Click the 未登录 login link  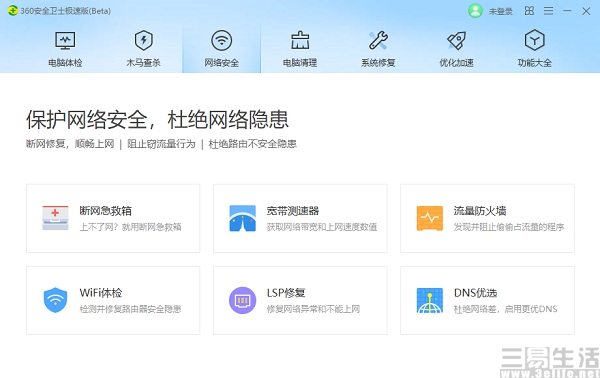tap(501, 11)
